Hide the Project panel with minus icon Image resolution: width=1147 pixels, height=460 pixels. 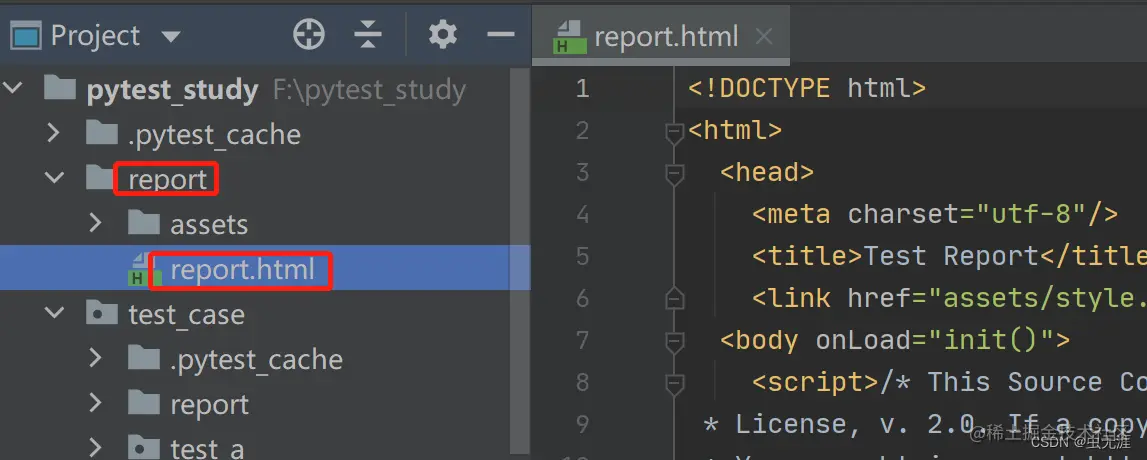click(501, 34)
